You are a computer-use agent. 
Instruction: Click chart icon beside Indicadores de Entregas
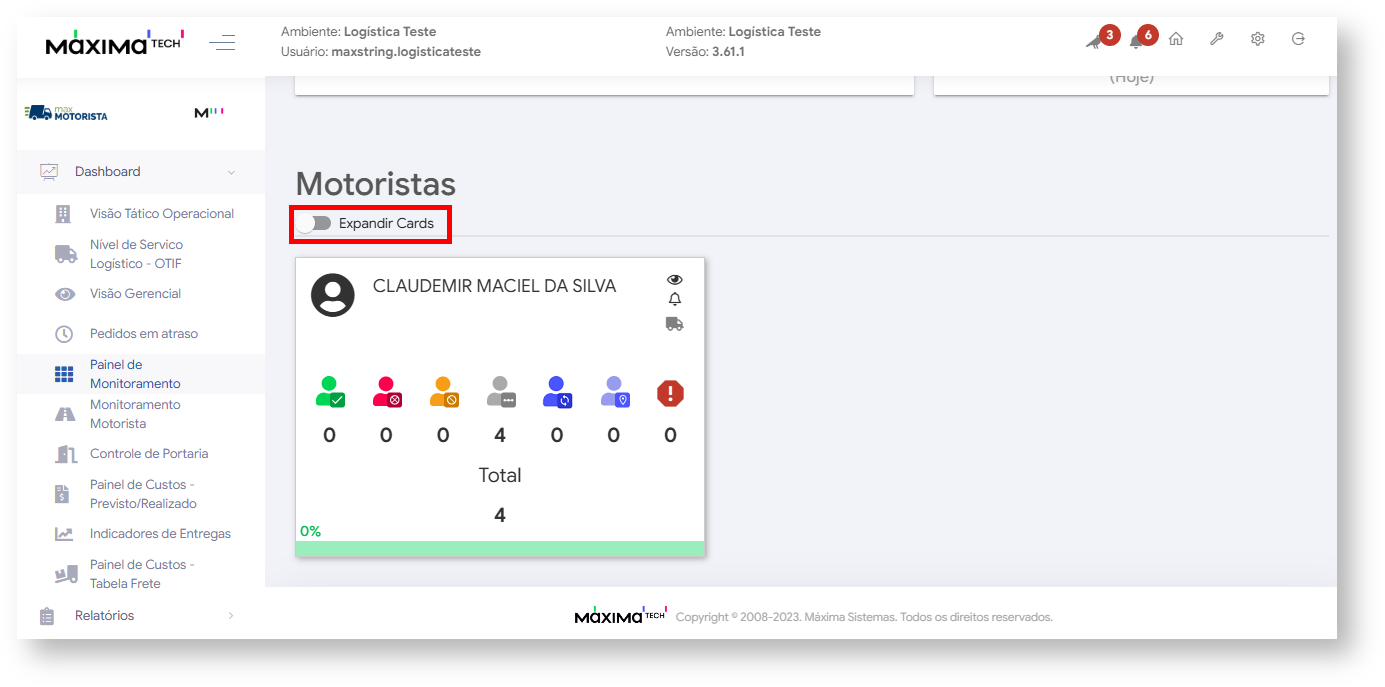coord(64,534)
